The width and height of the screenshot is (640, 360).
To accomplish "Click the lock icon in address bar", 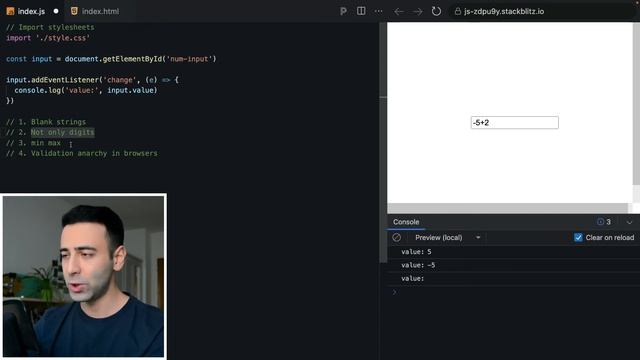I will click(x=458, y=11).
